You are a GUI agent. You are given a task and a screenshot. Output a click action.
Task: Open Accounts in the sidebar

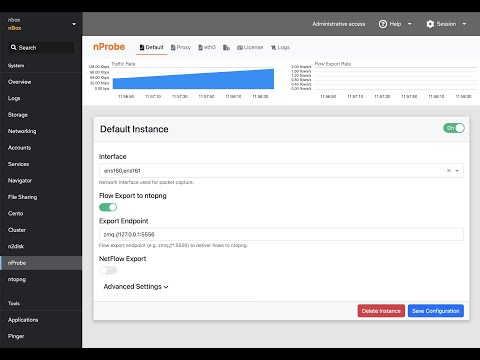(x=41, y=147)
